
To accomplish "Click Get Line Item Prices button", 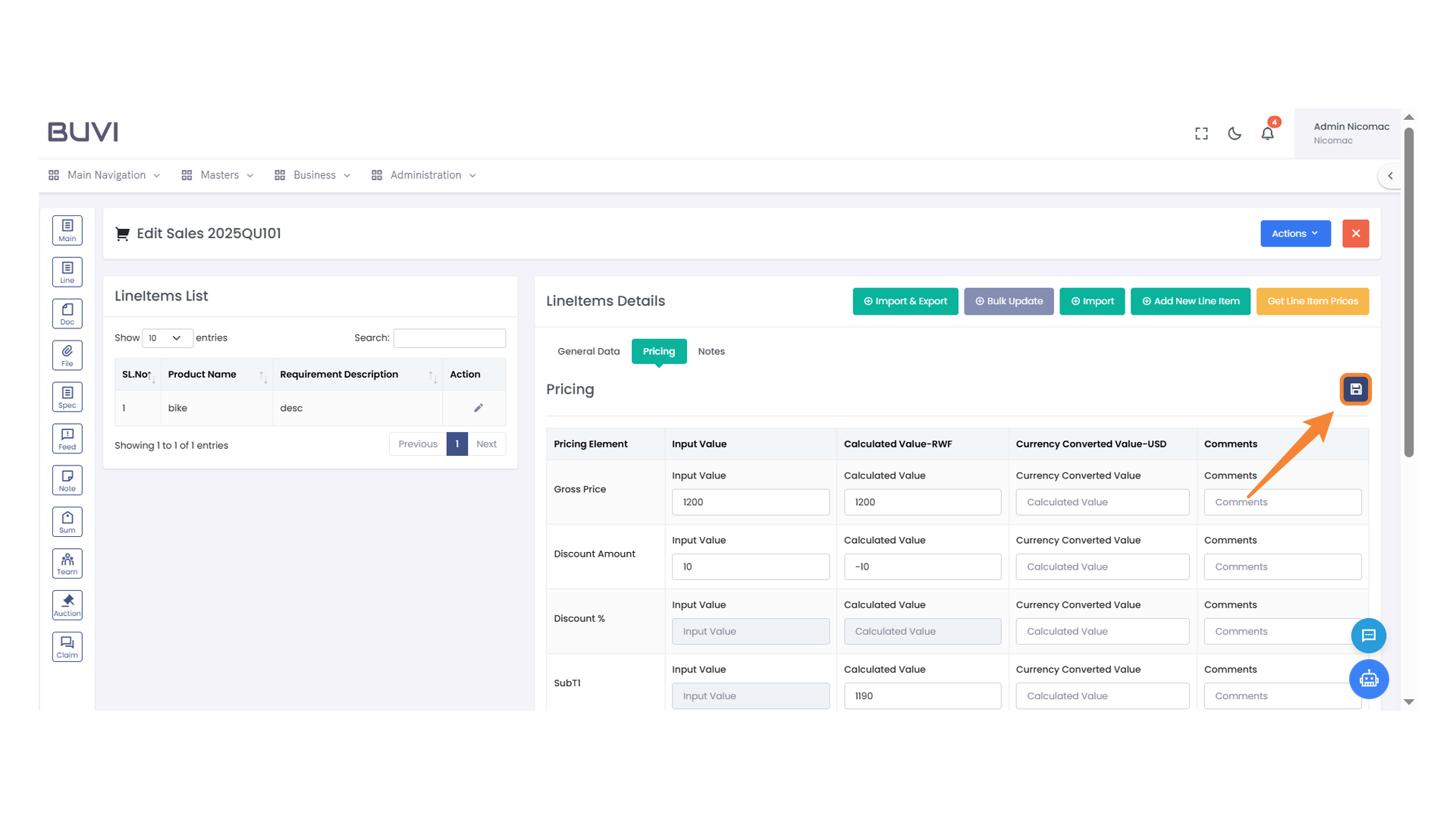I will tap(1312, 301).
